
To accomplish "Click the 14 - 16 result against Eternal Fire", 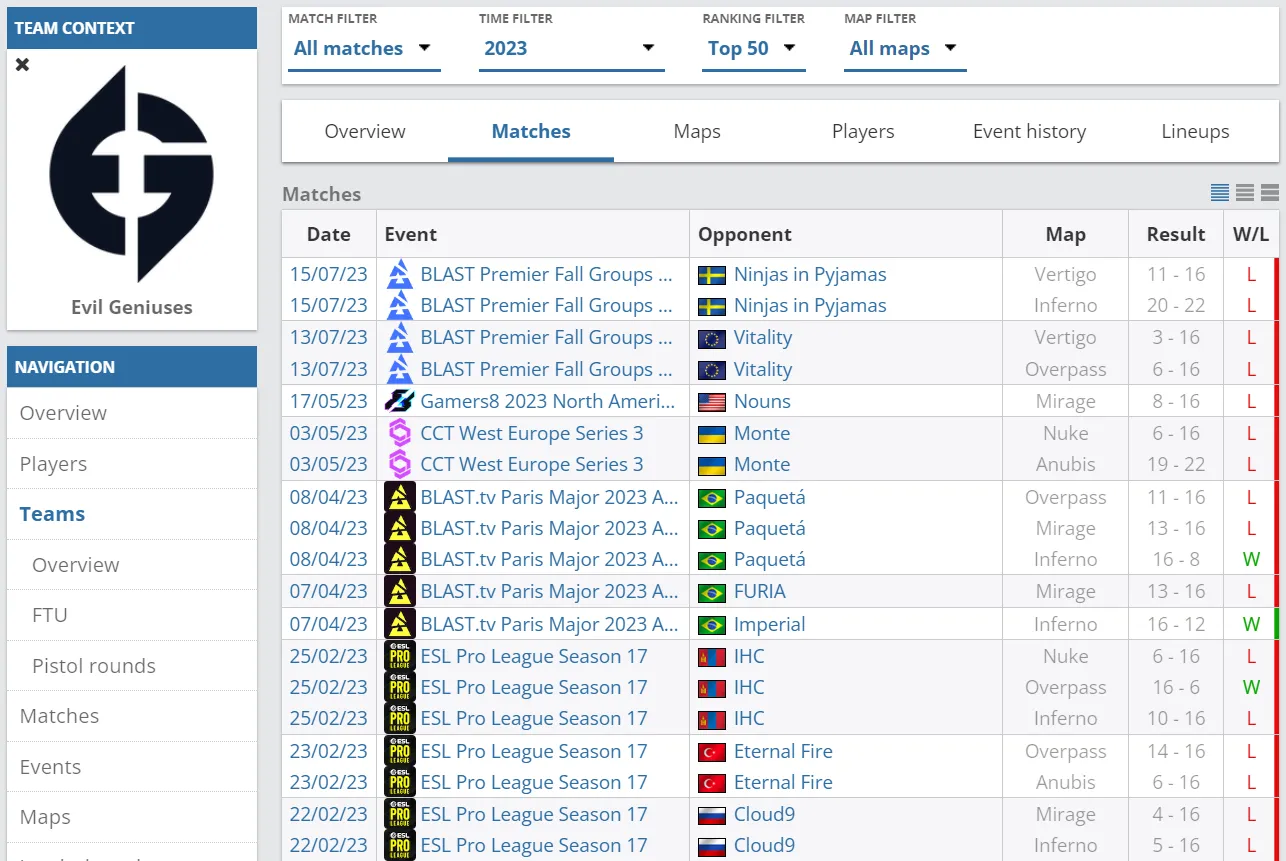I will 1176,752.
